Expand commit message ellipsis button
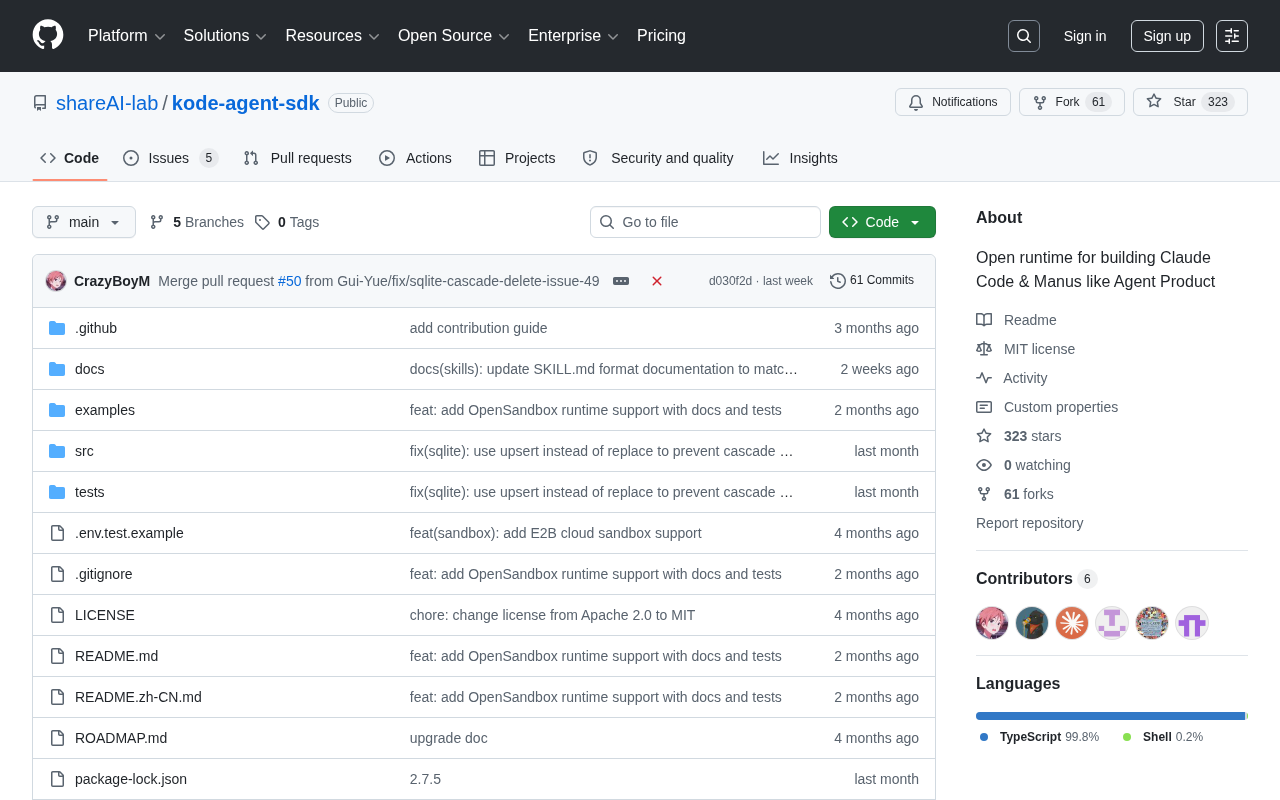This screenshot has height=800, width=1280. point(621,281)
